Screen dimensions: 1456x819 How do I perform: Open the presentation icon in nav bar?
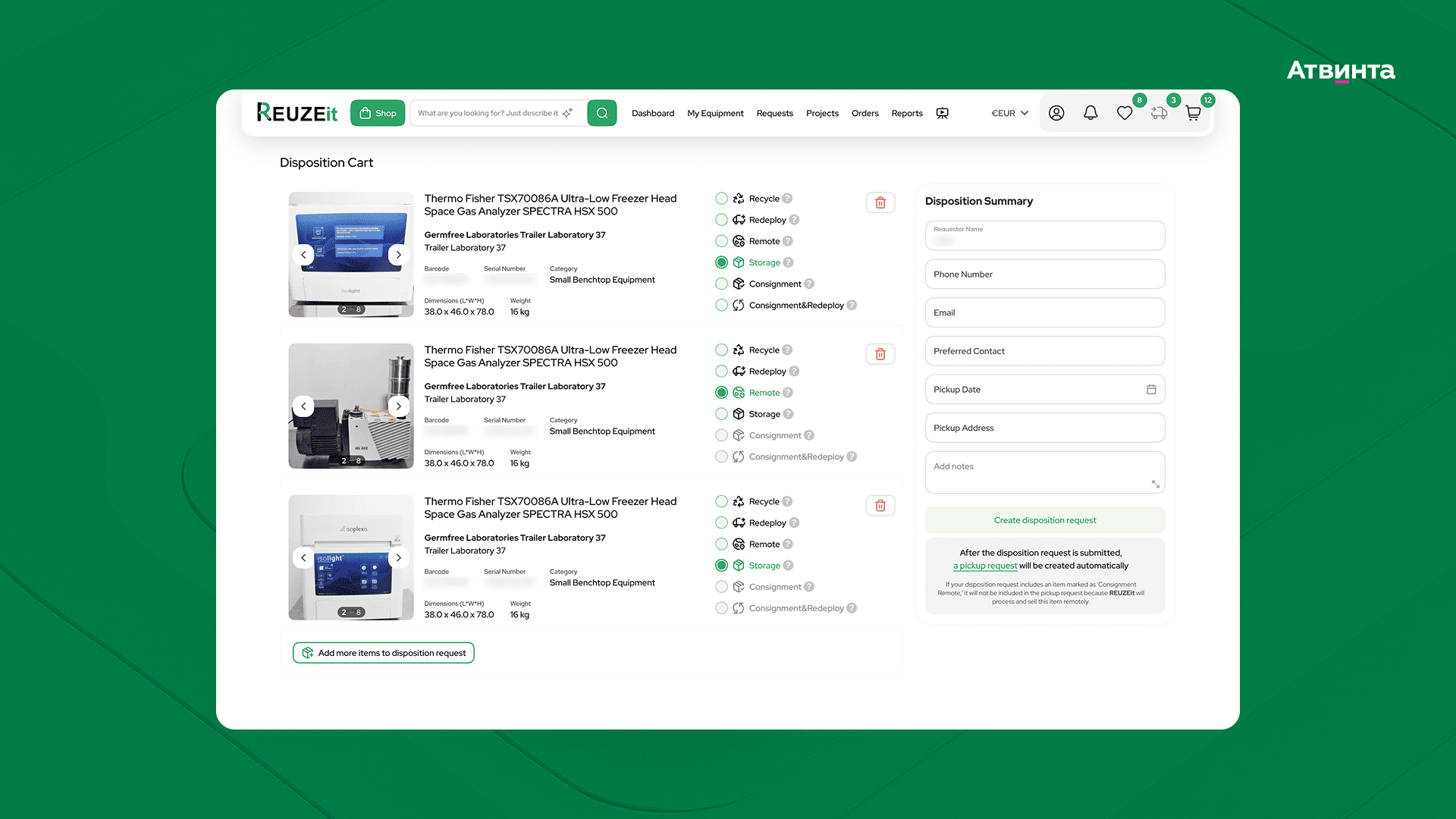(943, 113)
